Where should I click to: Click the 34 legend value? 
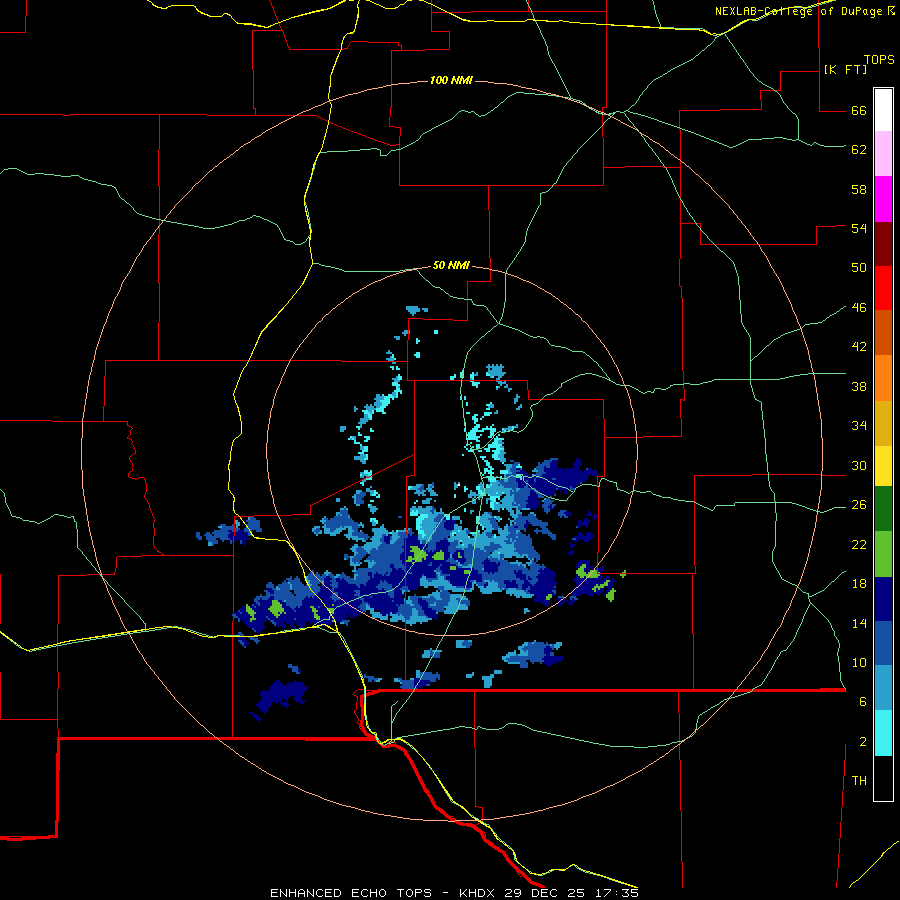coord(859,425)
